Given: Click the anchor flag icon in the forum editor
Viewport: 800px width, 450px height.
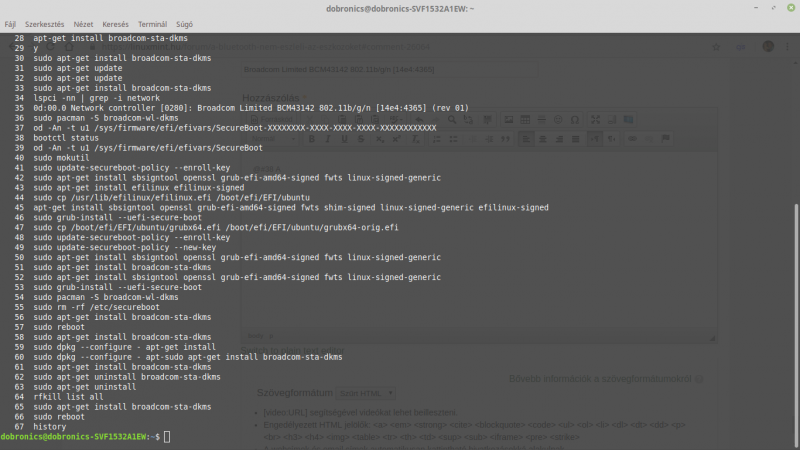Looking at the screenshot, I should (665, 139).
